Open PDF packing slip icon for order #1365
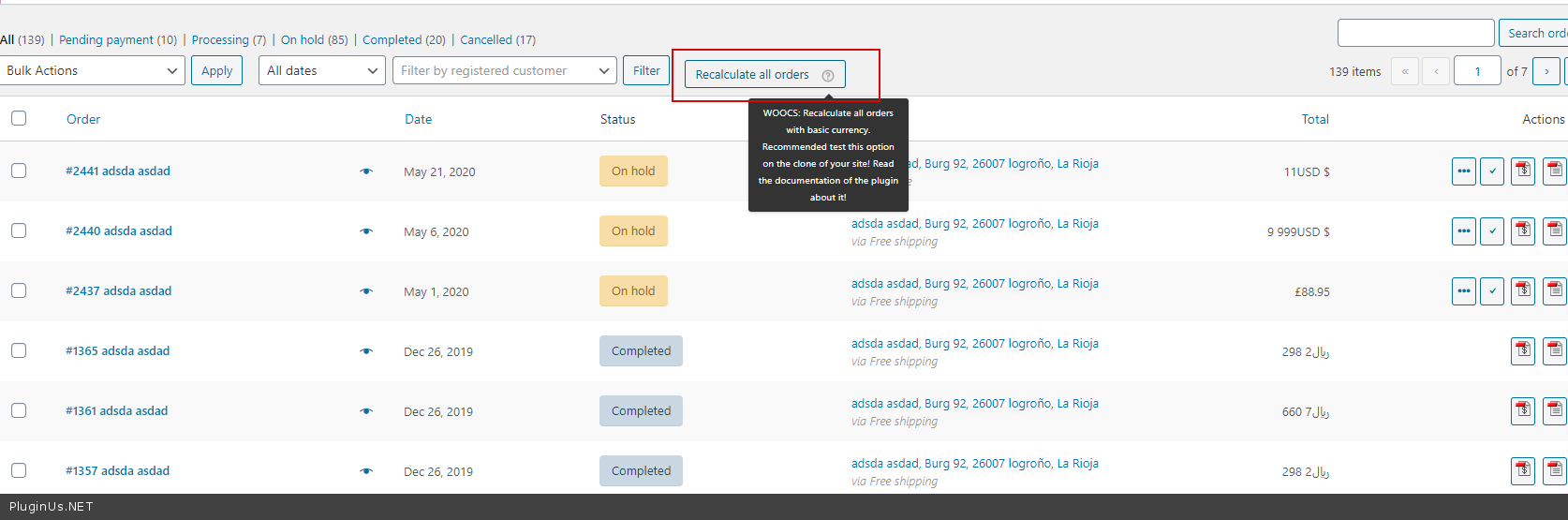 point(1555,351)
